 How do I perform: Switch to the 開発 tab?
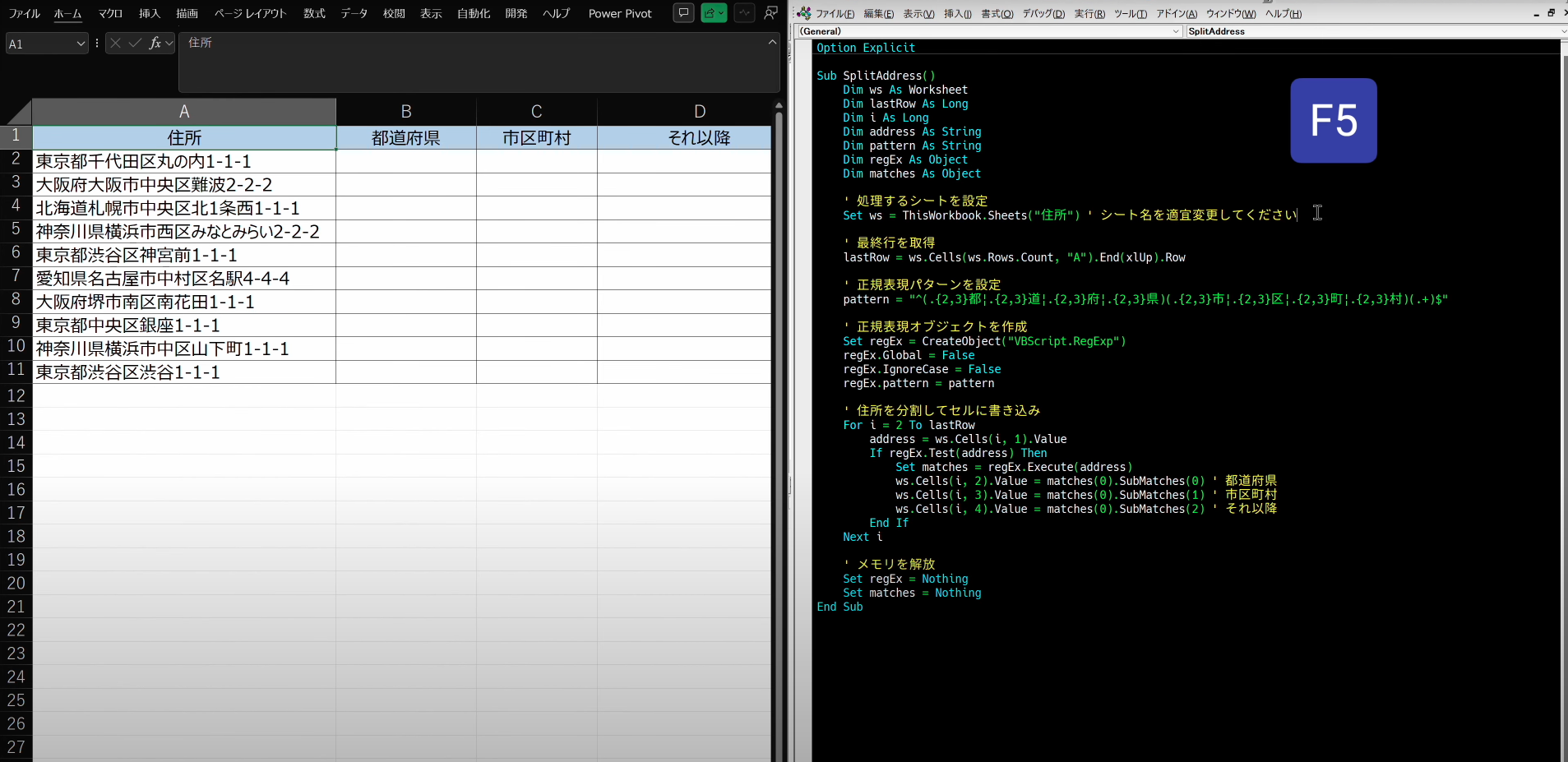coord(516,13)
